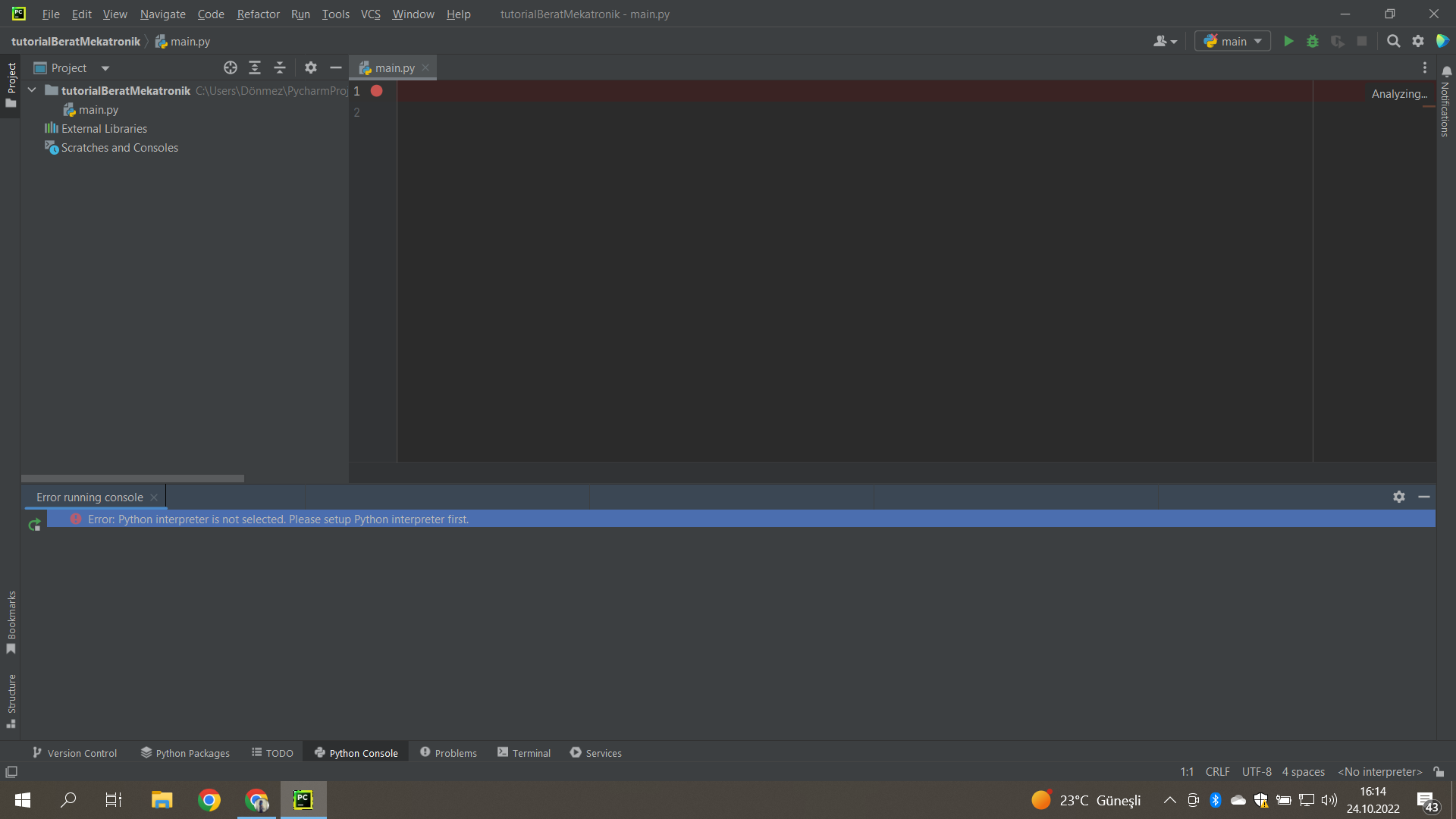Open Search Everywhere magnifier icon
The height and width of the screenshot is (819, 1456).
click(1393, 42)
